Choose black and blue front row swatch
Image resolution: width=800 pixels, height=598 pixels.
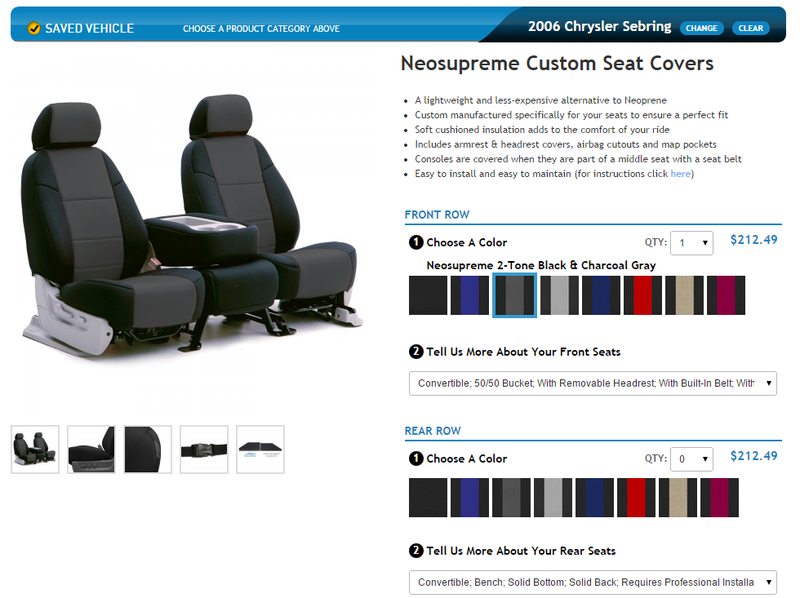[469, 295]
